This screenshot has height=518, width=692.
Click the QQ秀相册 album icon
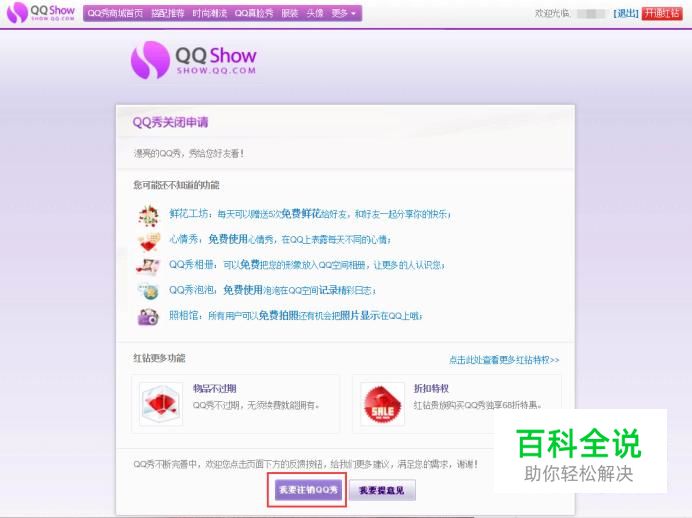(x=148, y=266)
